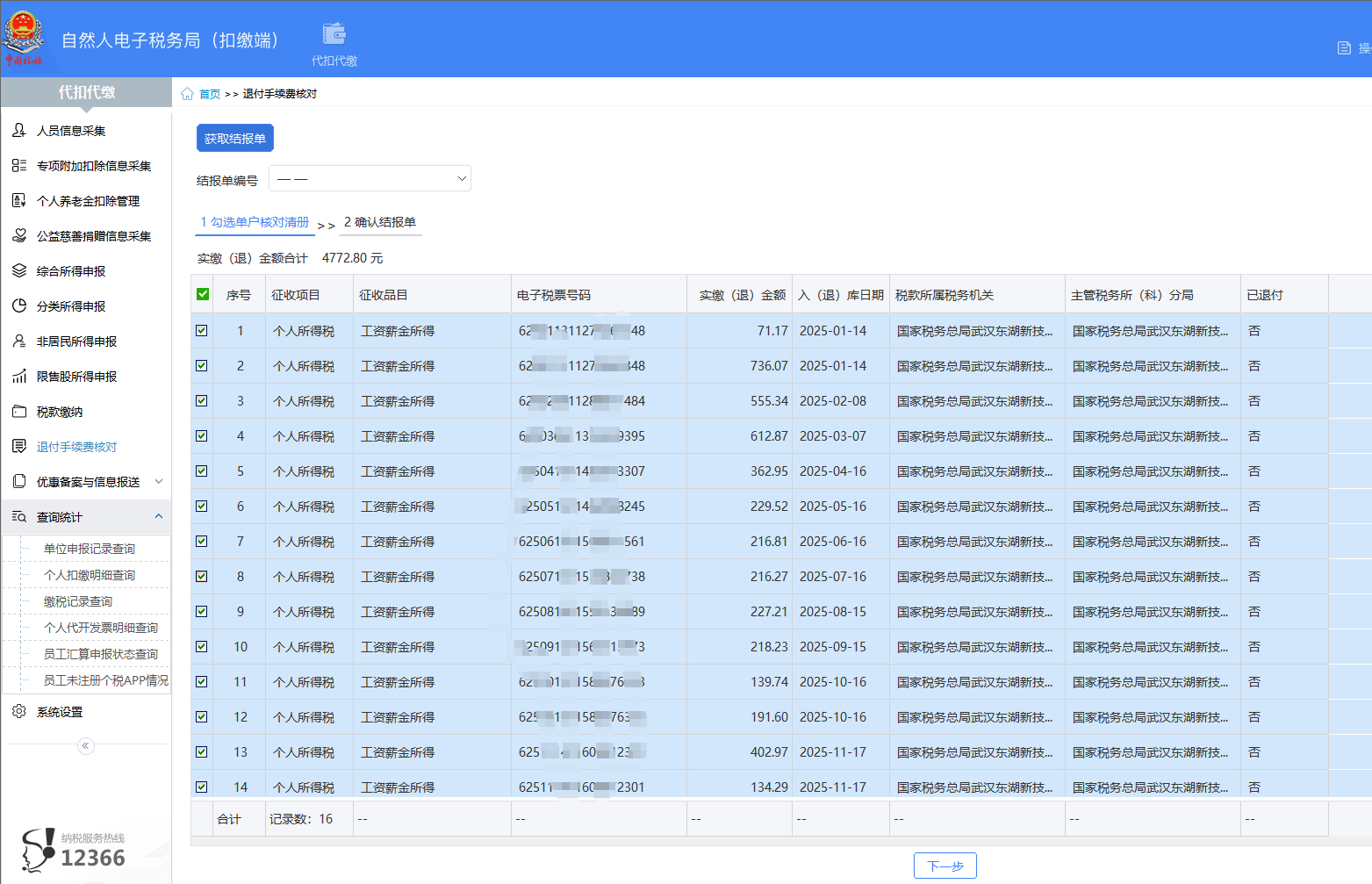Uncheck the checkbox for row 3
This screenshot has height=884, width=1372.
(x=202, y=401)
